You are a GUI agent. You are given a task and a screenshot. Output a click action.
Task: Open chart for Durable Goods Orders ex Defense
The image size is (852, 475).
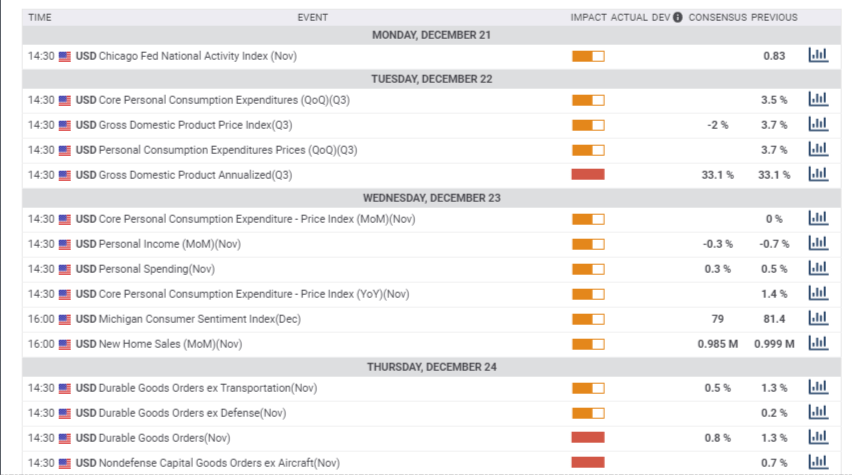(x=818, y=412)
